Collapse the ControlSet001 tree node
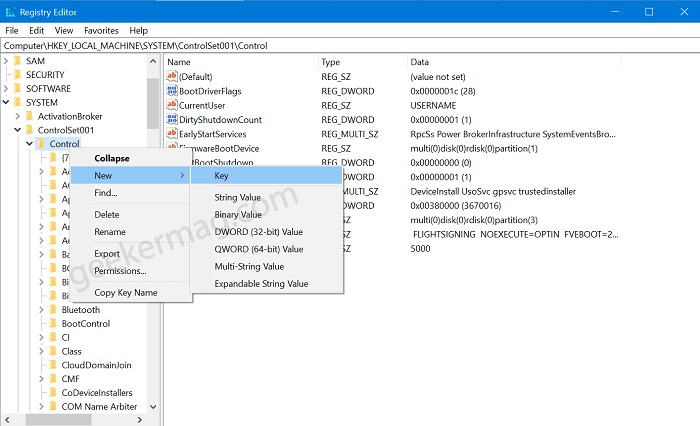 pyautogui.click(x=18, y=130)
